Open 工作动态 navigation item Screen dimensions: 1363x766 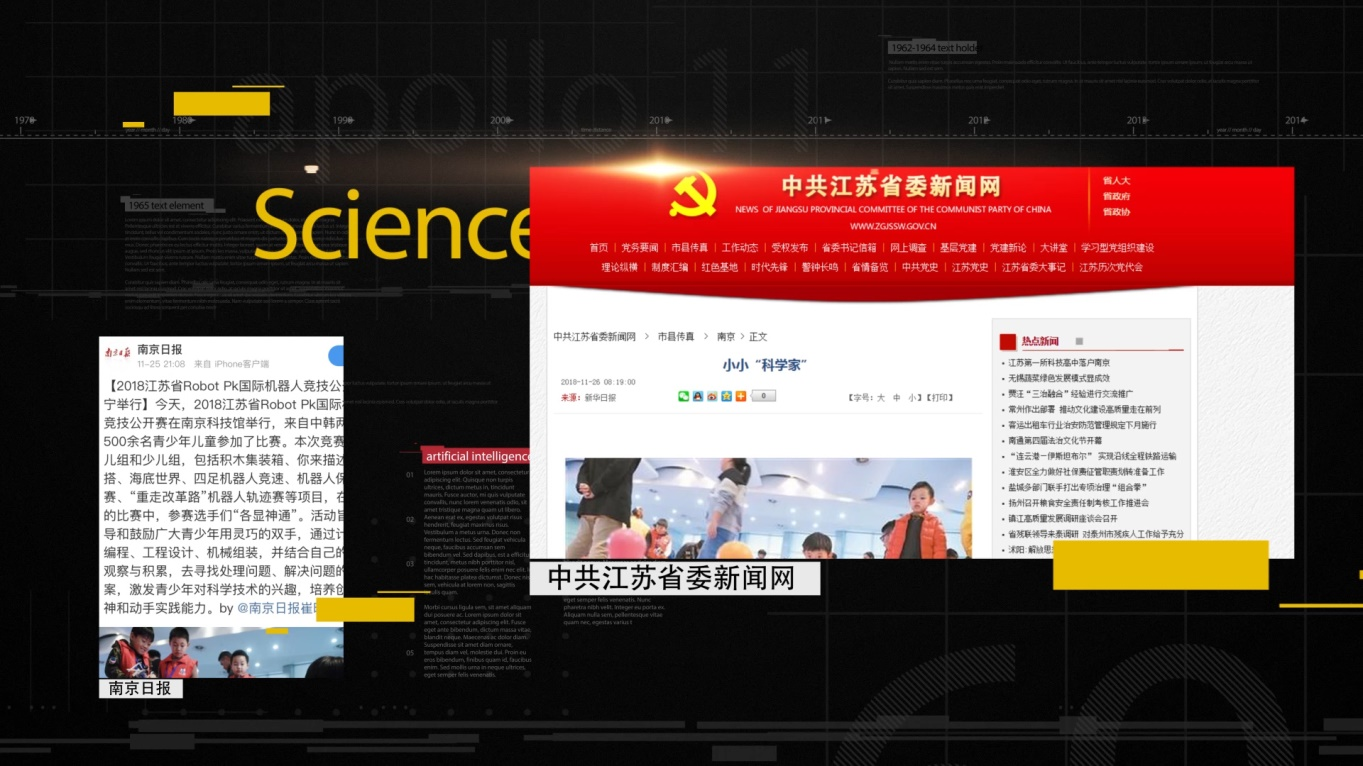click(740, 248)
